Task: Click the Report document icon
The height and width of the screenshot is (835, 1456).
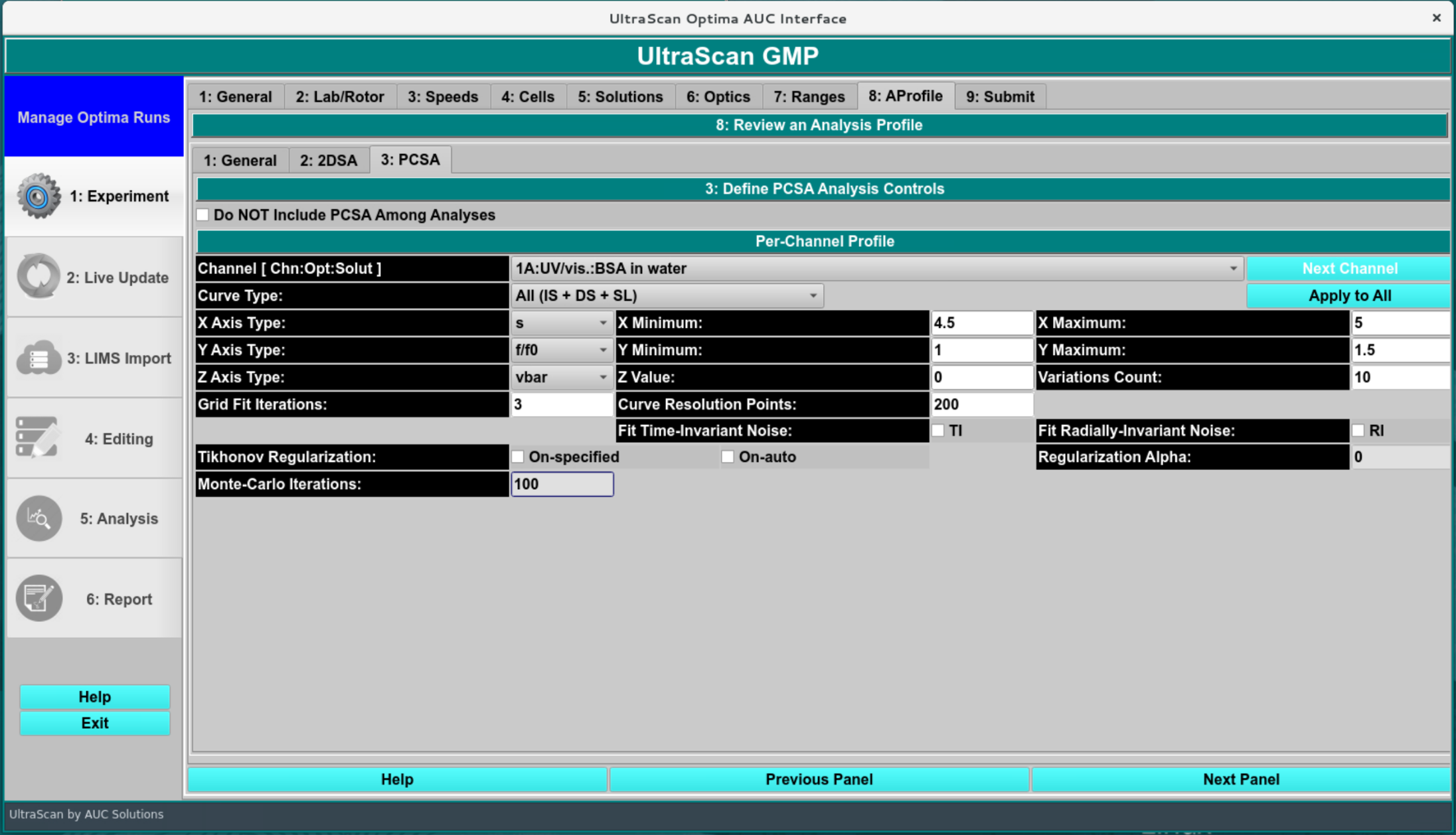Action: coord(39,599)
